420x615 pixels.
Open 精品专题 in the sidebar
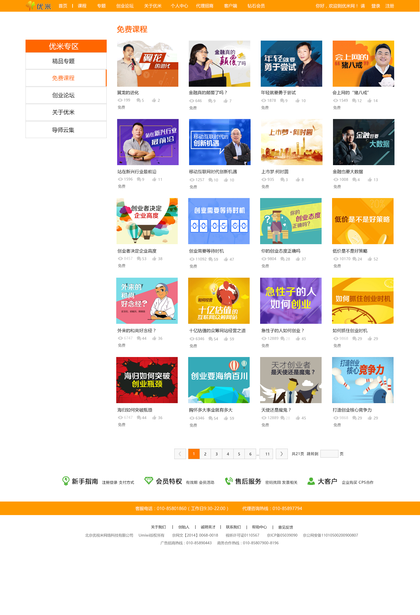(66, 61)
